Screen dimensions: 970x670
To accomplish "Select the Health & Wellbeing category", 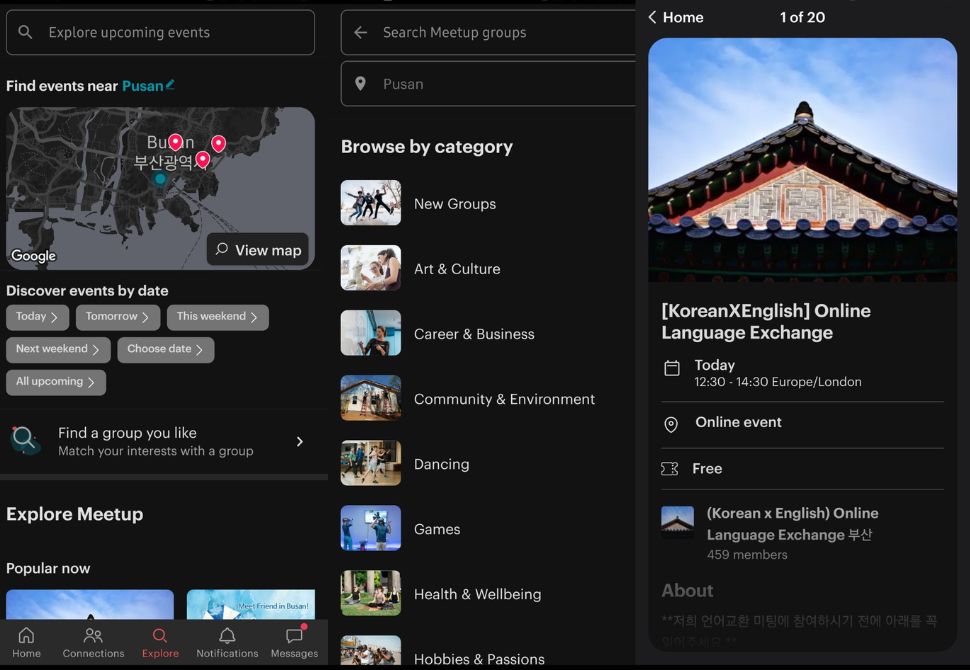I will click(486, 593).
